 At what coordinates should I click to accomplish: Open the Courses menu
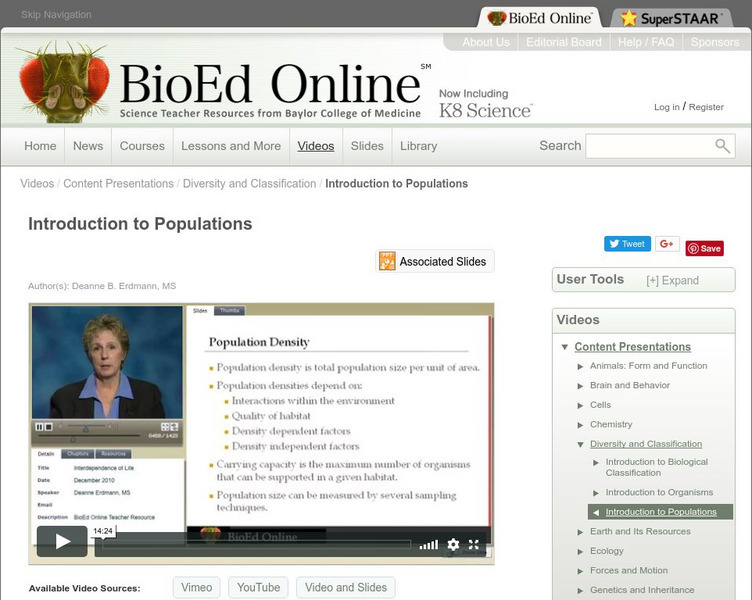click(x=142, y=146)
